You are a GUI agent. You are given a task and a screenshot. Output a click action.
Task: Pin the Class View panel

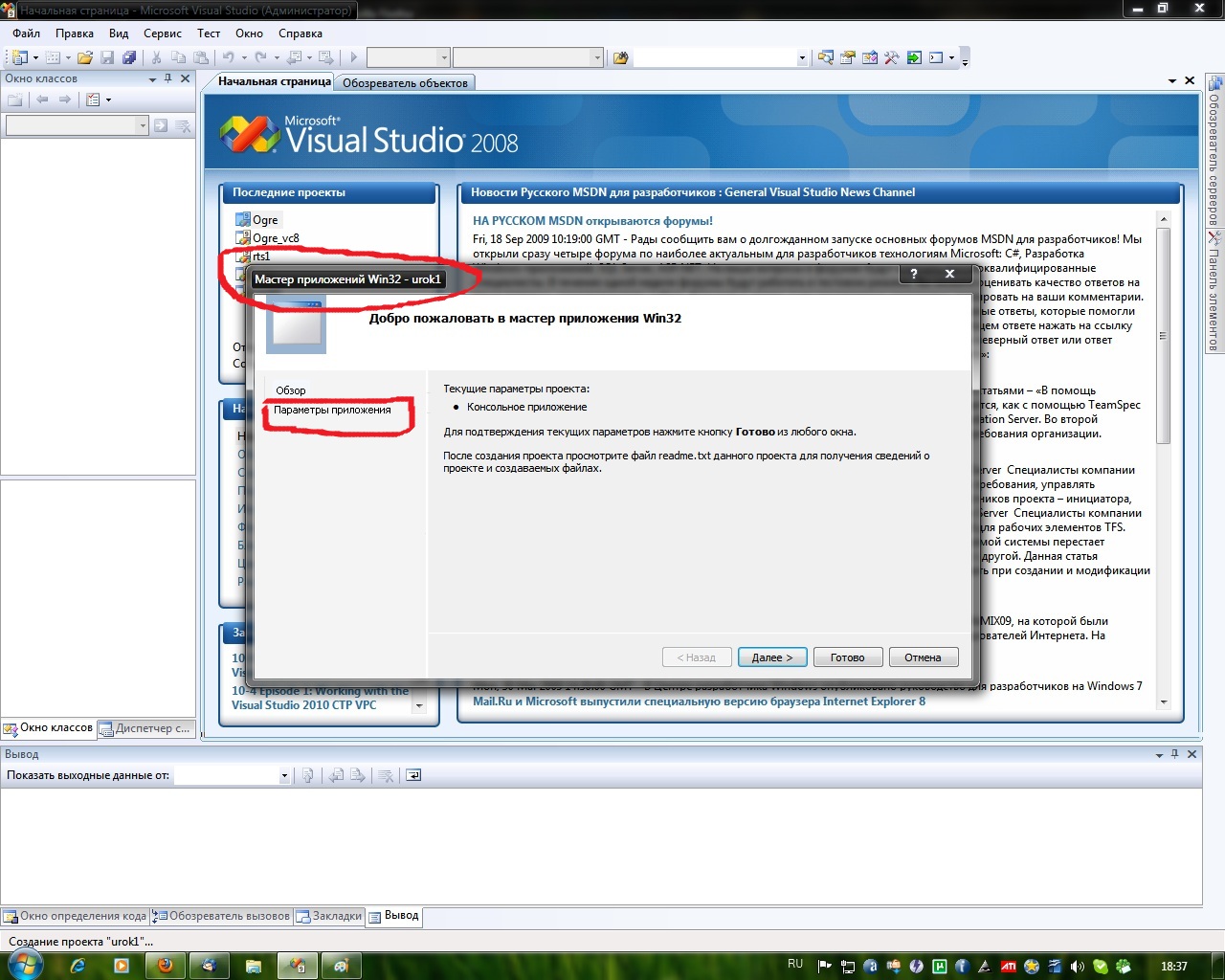tap(168, 78)
